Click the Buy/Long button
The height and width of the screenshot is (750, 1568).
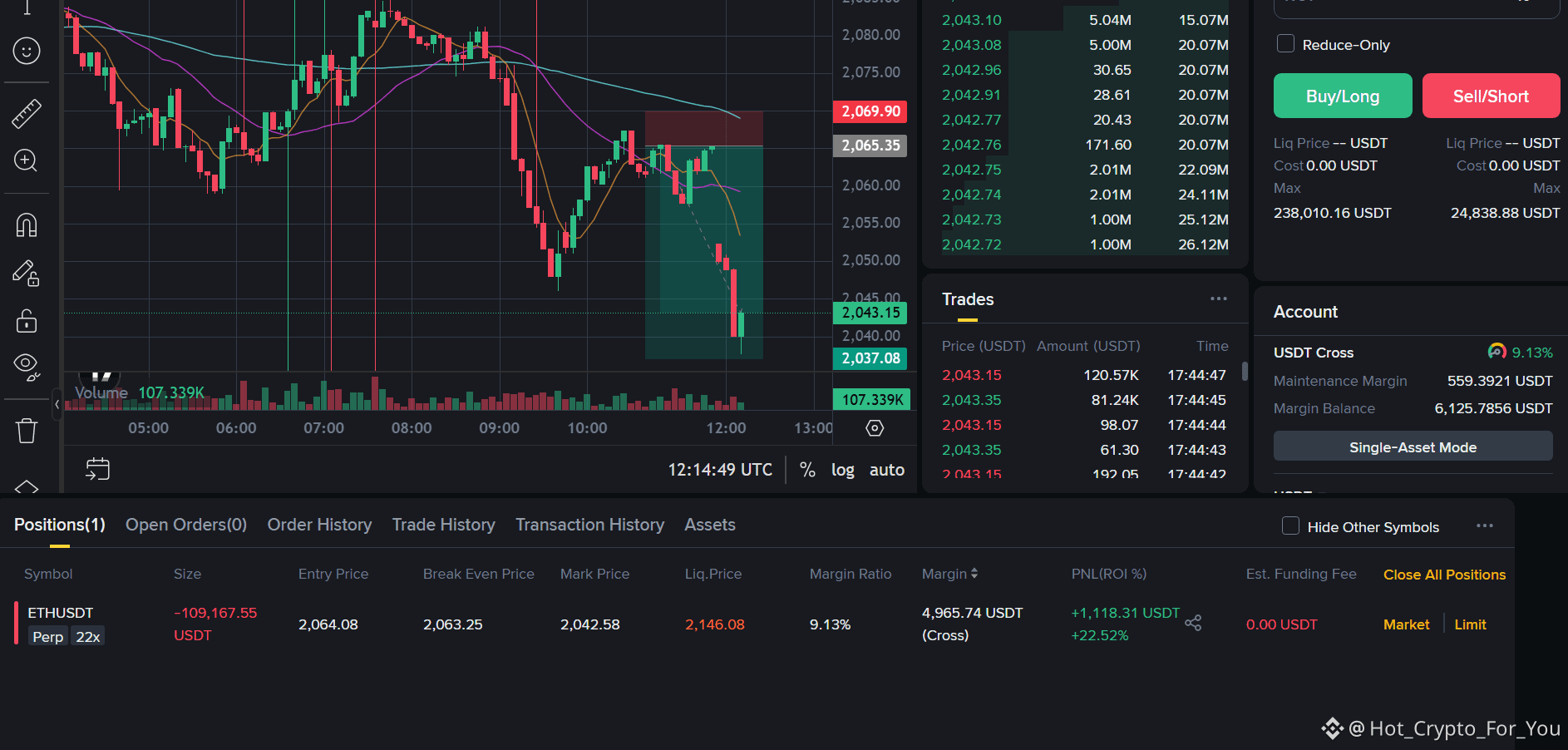click(x=1343, y=96)
